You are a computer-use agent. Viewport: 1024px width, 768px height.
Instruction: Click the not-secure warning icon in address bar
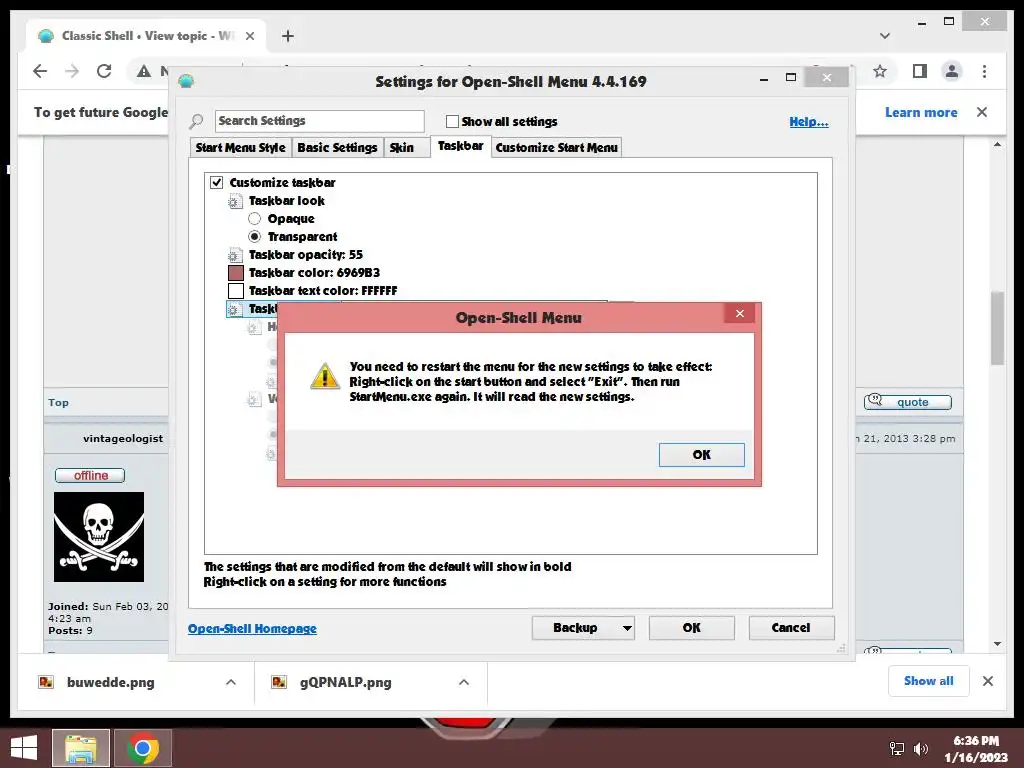(144, 71)
